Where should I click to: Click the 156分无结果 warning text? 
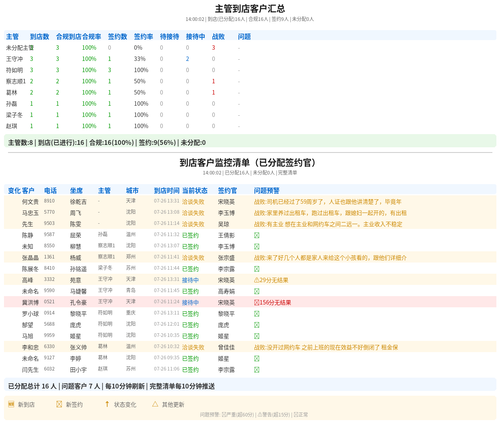(x=275, y=303)
